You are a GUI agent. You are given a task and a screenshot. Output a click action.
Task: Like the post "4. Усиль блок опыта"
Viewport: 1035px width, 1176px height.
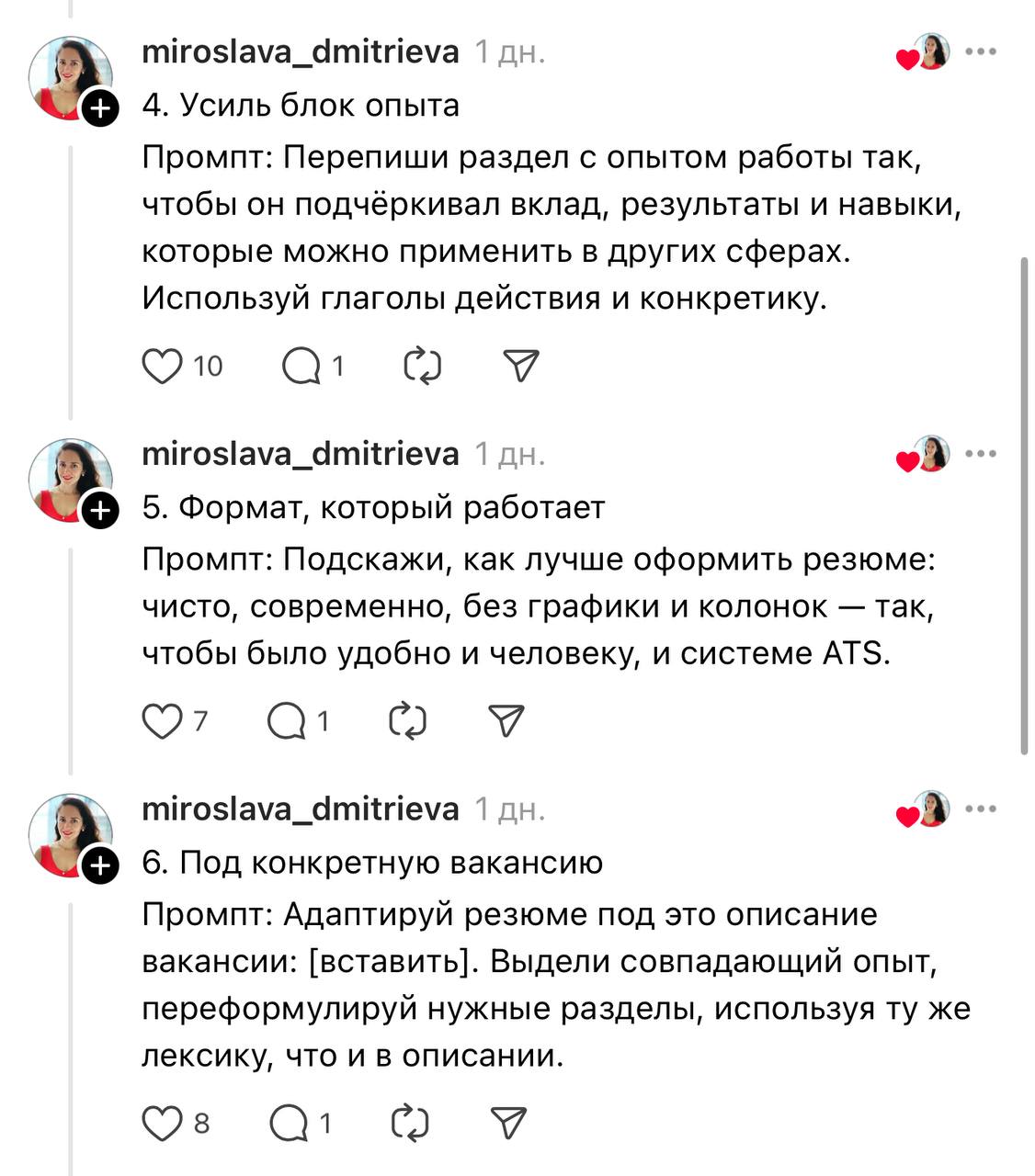(x=162, y=367)
